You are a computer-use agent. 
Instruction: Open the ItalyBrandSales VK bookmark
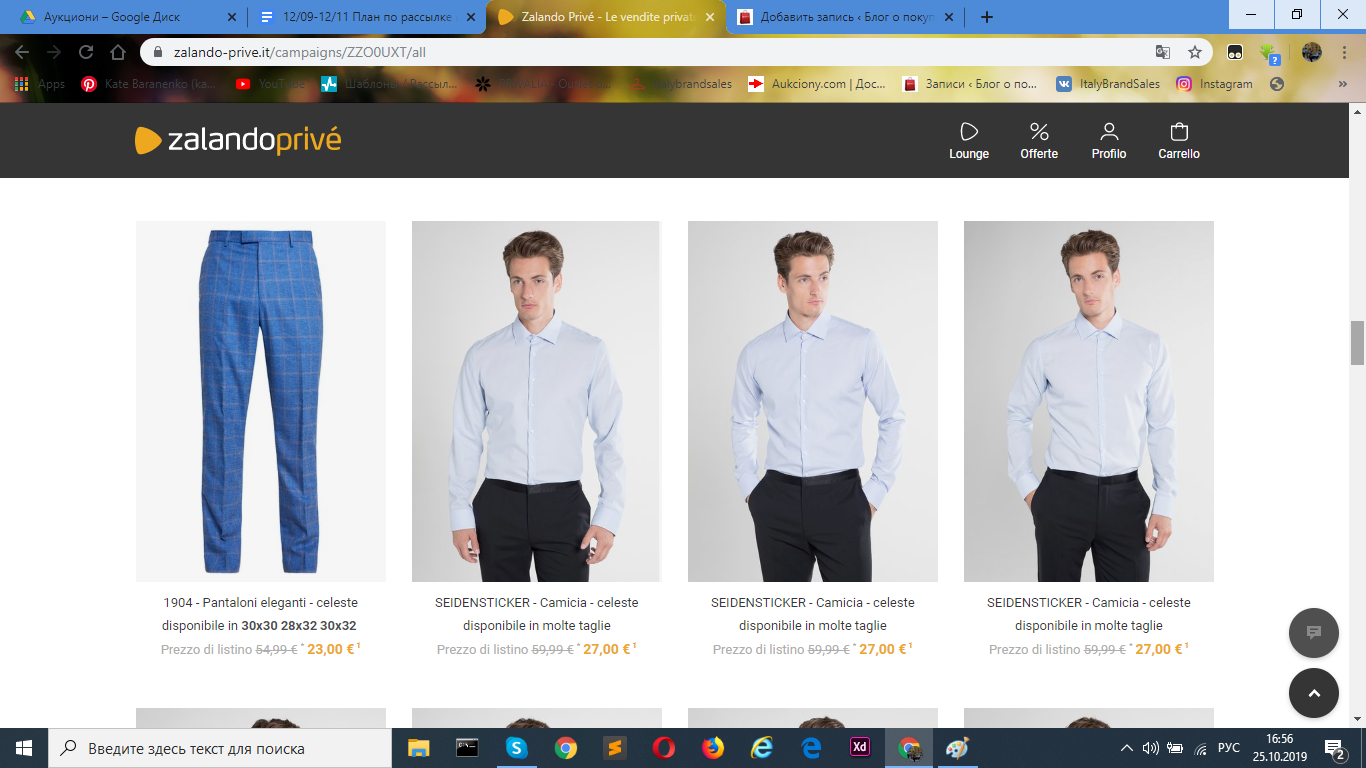1108,84
